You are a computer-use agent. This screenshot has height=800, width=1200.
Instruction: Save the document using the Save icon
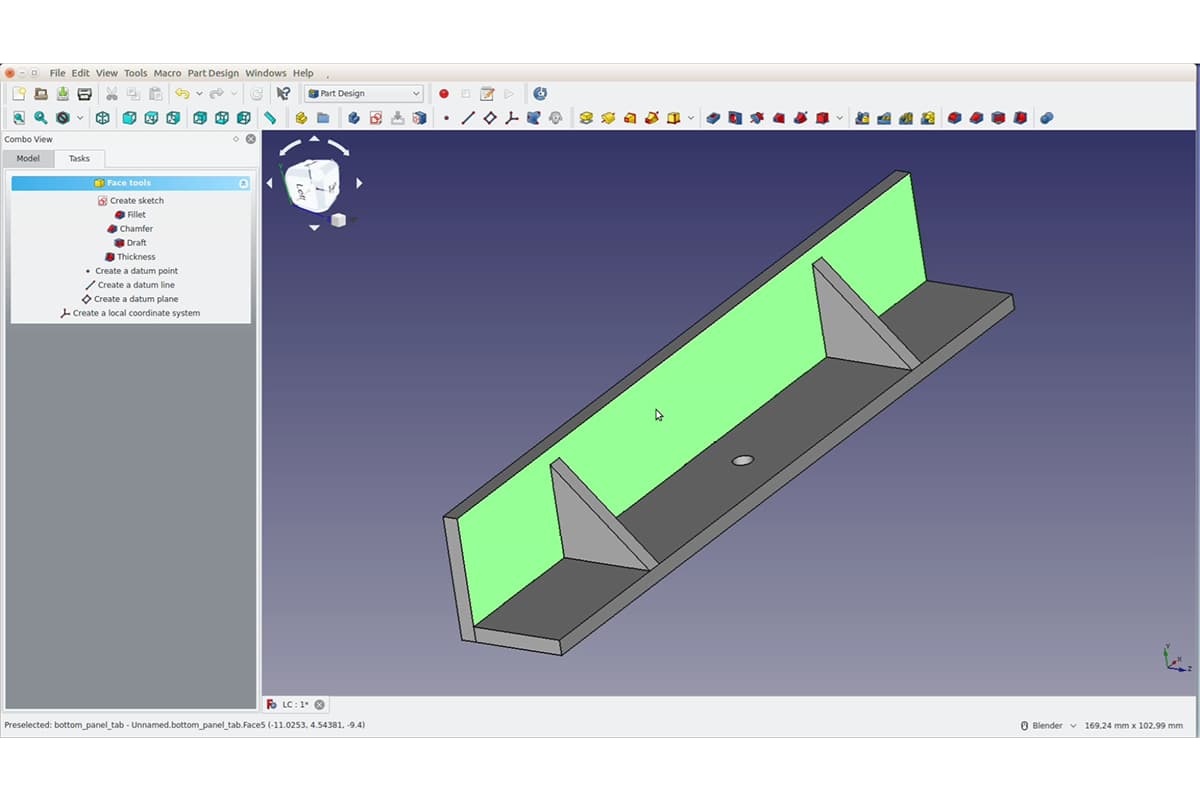coord(63,94)
